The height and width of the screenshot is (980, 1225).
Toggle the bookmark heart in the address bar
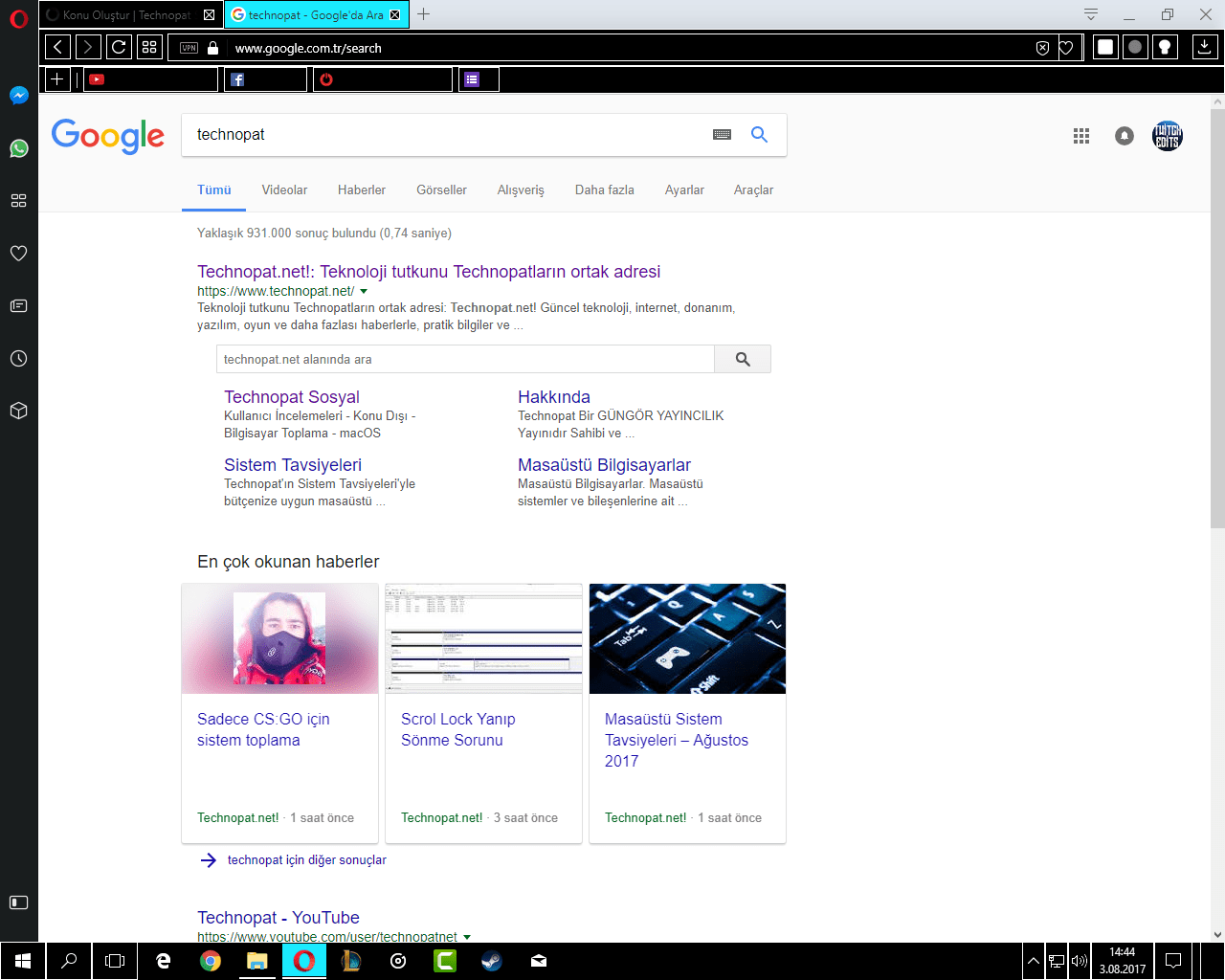click(x=1066, y=47)
